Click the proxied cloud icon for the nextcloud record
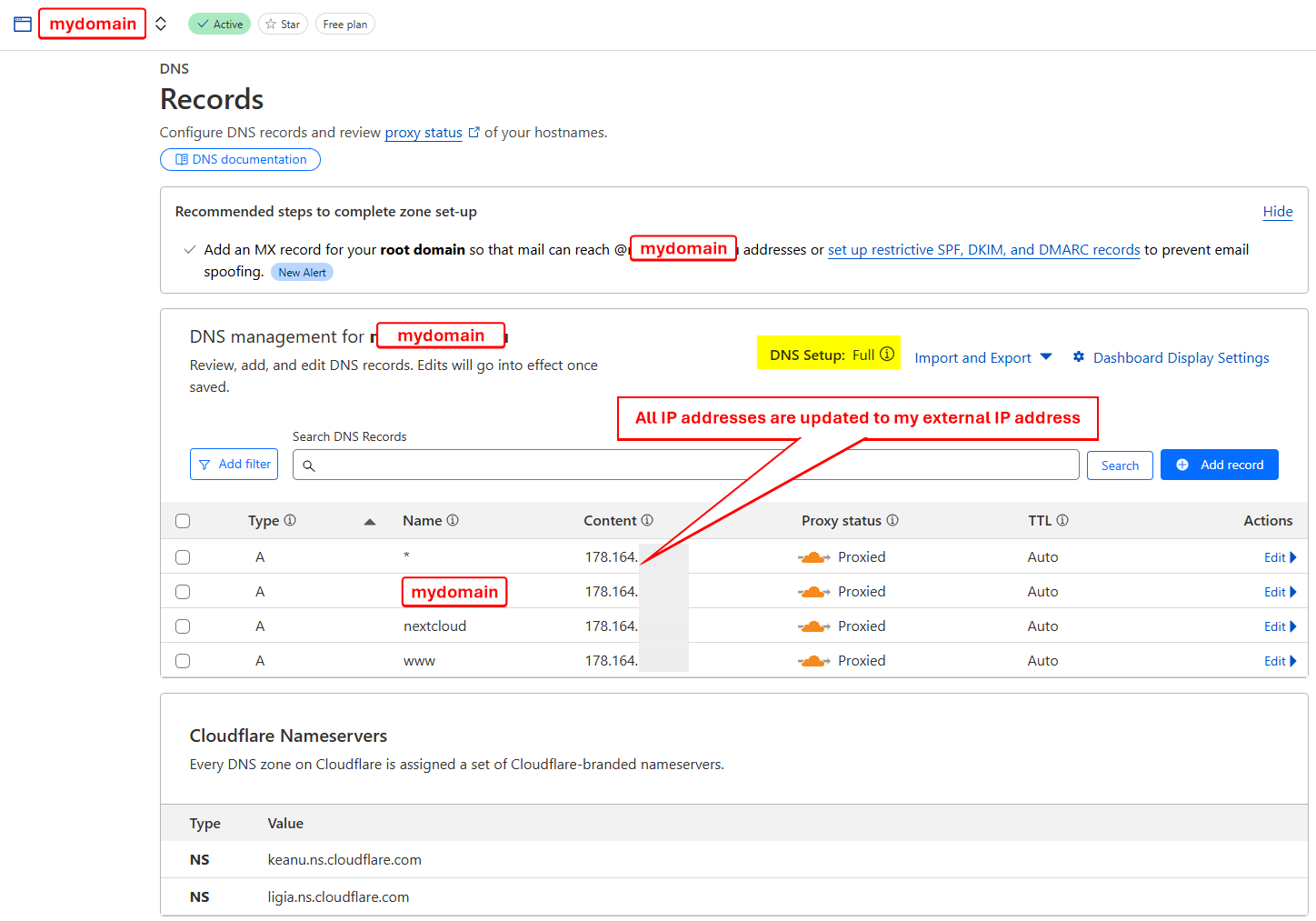Image resolution: width=1316 pixels, height=921 pixels. tap(813, 626)
